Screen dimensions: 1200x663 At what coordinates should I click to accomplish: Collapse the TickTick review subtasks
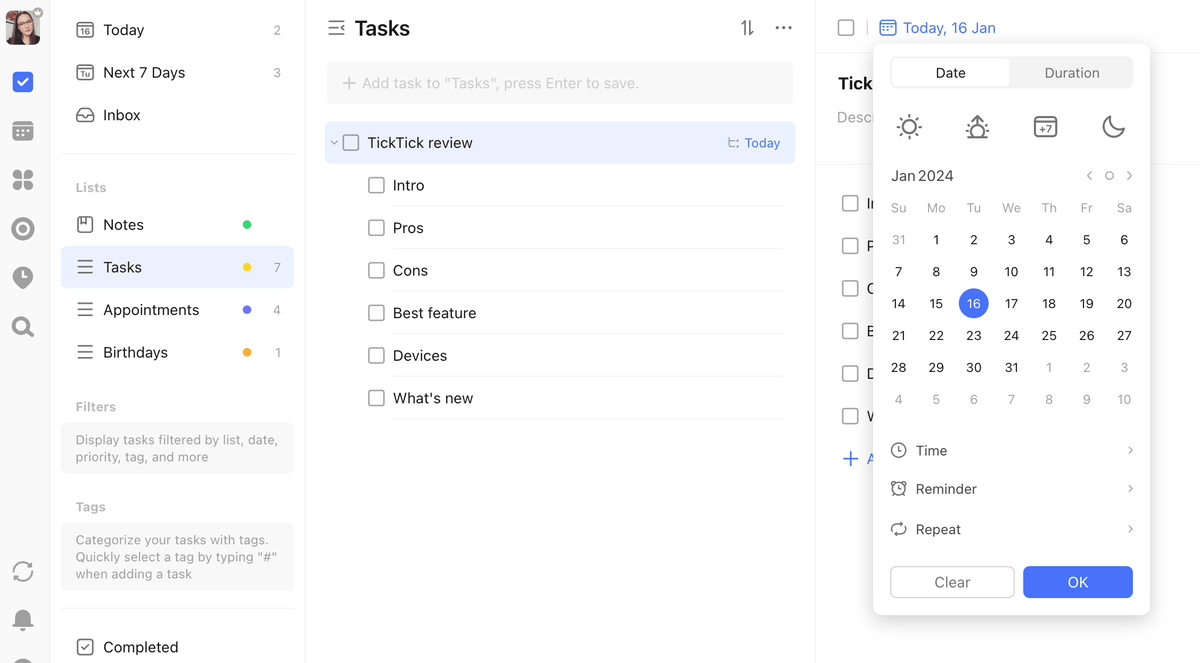[334, 143]
